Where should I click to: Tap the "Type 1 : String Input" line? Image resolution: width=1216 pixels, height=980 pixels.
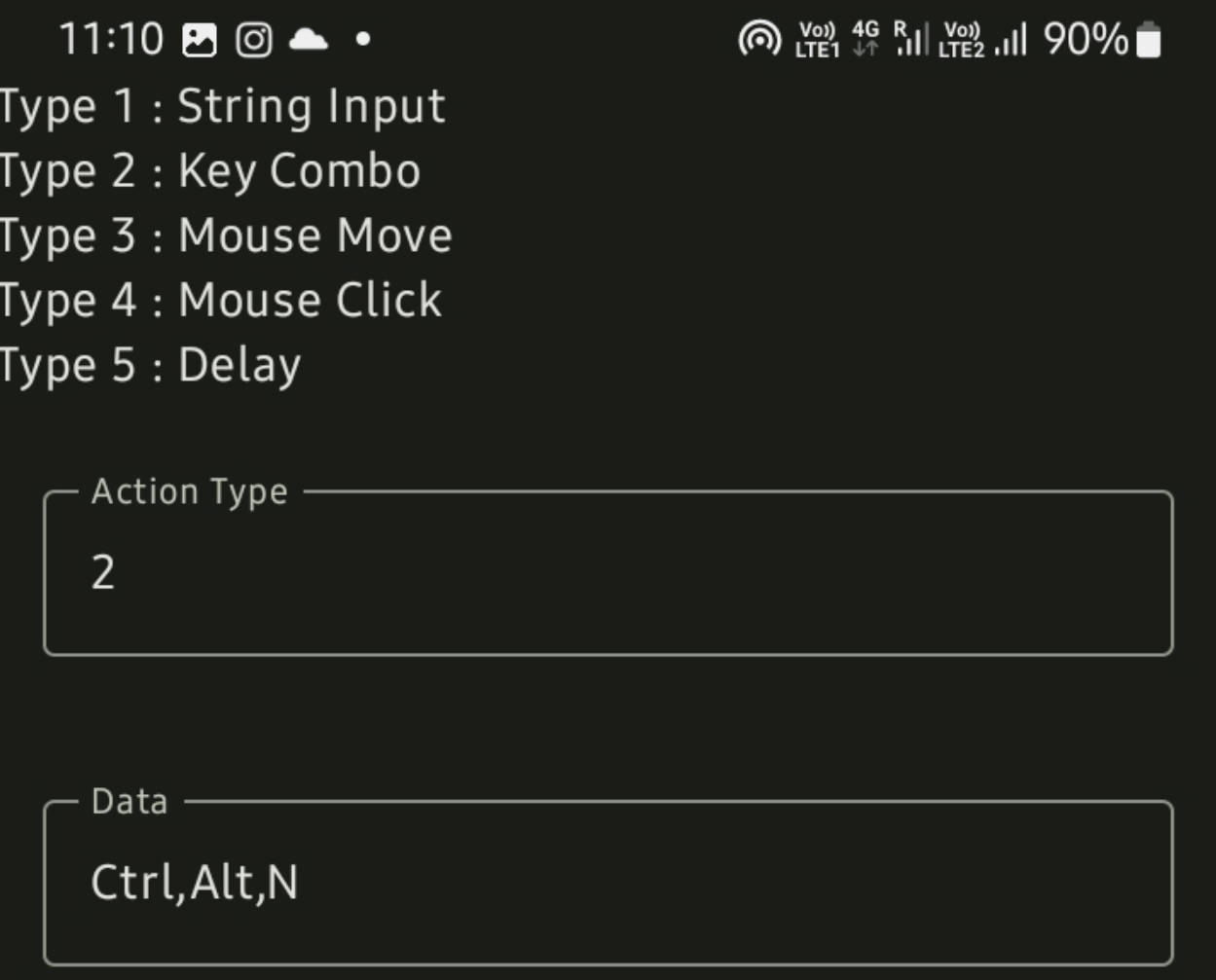pyautogui.click(x=223, y=106)
